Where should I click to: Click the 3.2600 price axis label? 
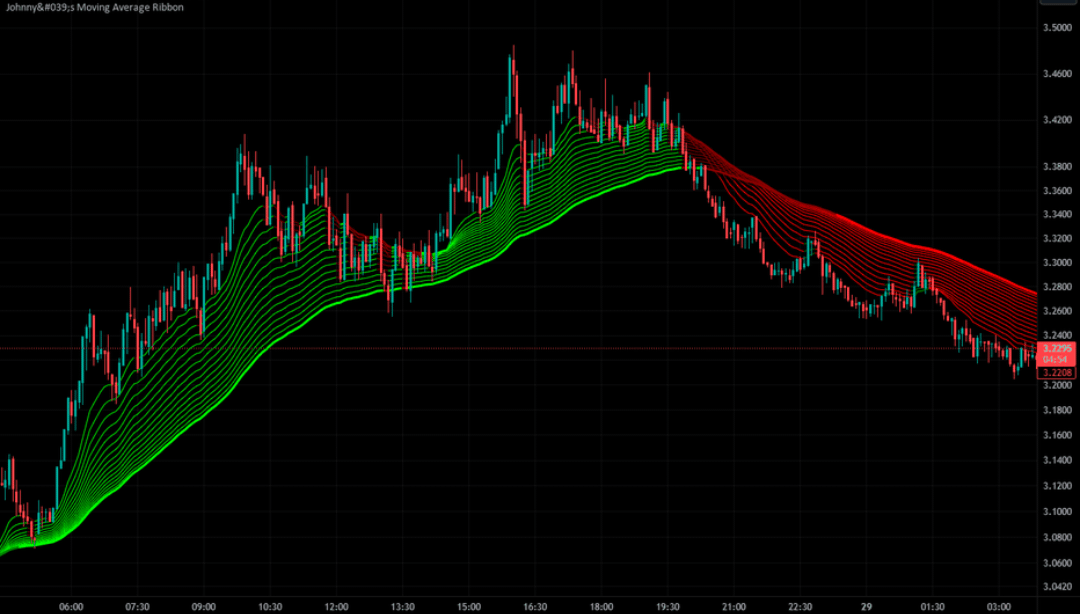click(1058, 311)
